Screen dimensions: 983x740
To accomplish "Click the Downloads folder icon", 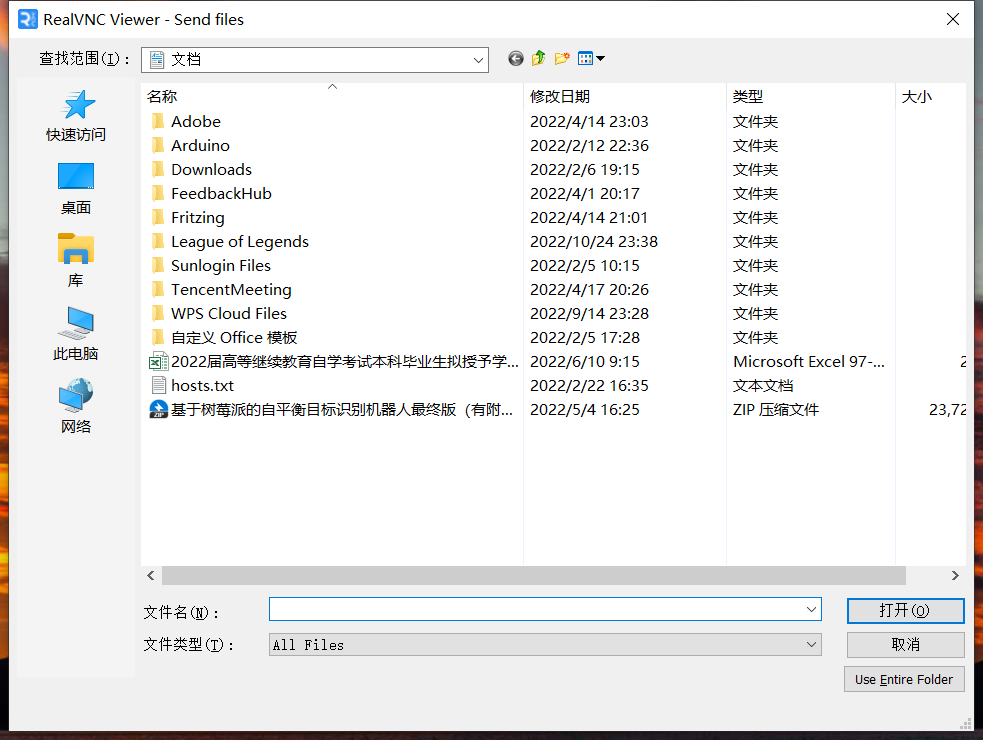I will [158, 169].
